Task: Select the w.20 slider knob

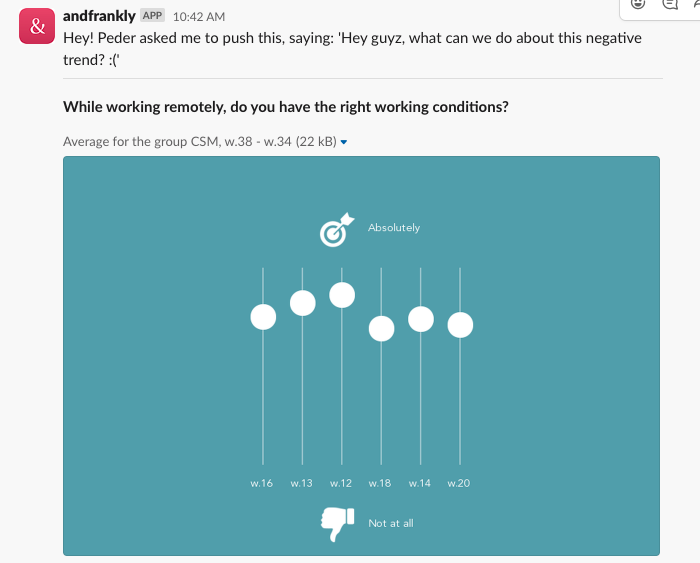Action: click(x=460, y=325)
